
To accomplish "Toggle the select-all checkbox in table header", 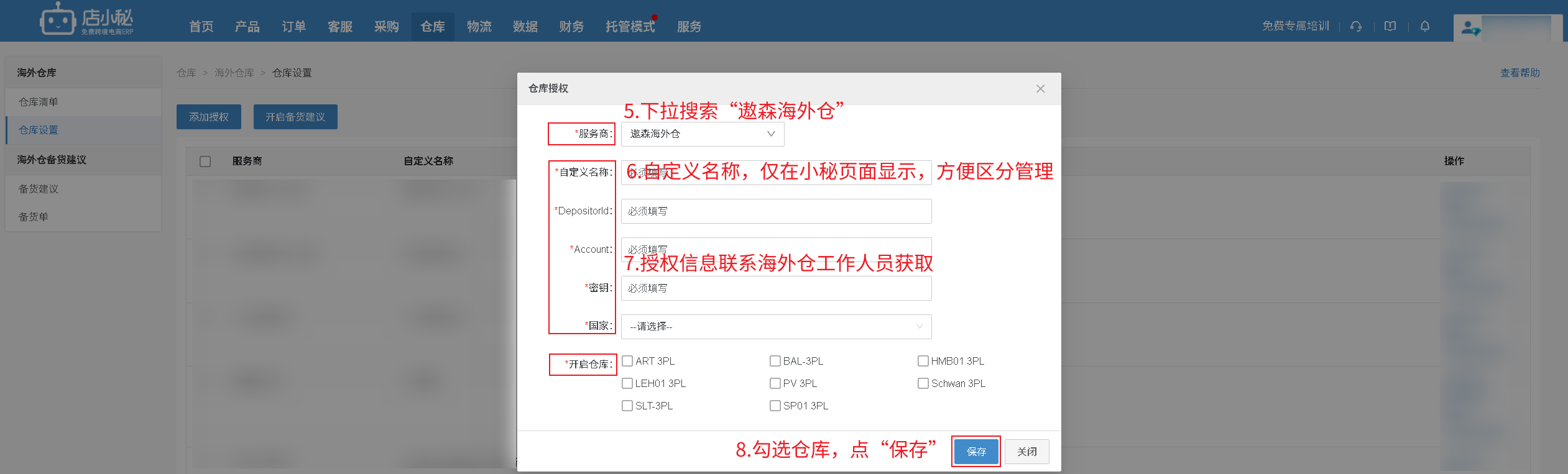I will point(205,162).
